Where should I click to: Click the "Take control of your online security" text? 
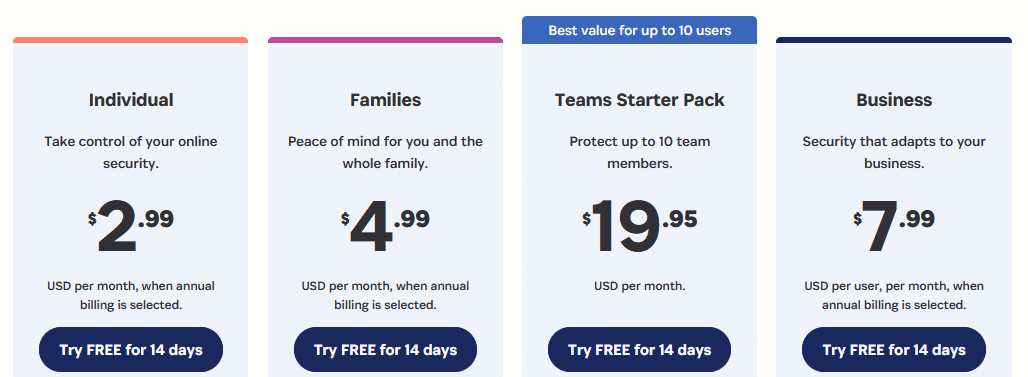[x=130, y=152]
